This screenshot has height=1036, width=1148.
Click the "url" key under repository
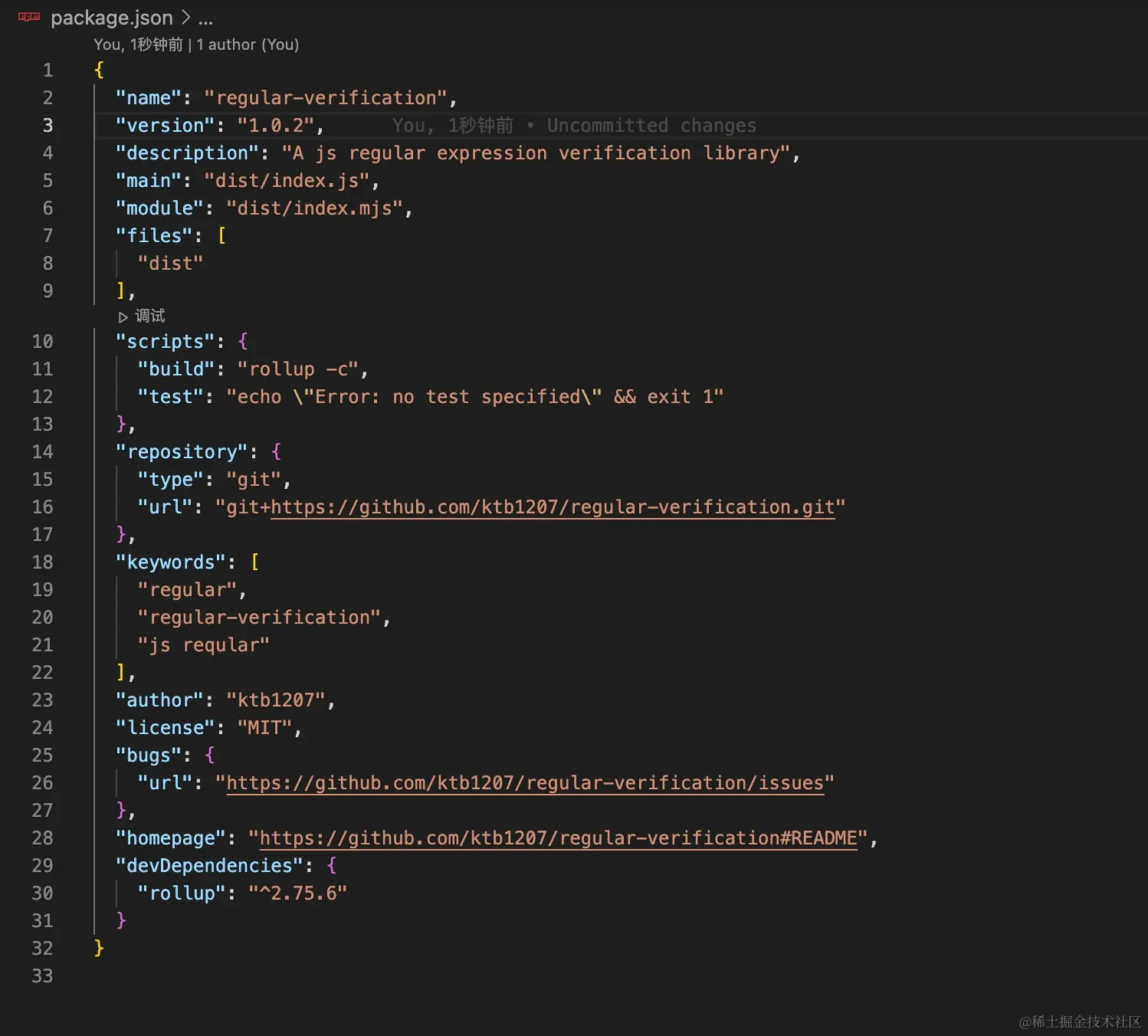(165, 507)
